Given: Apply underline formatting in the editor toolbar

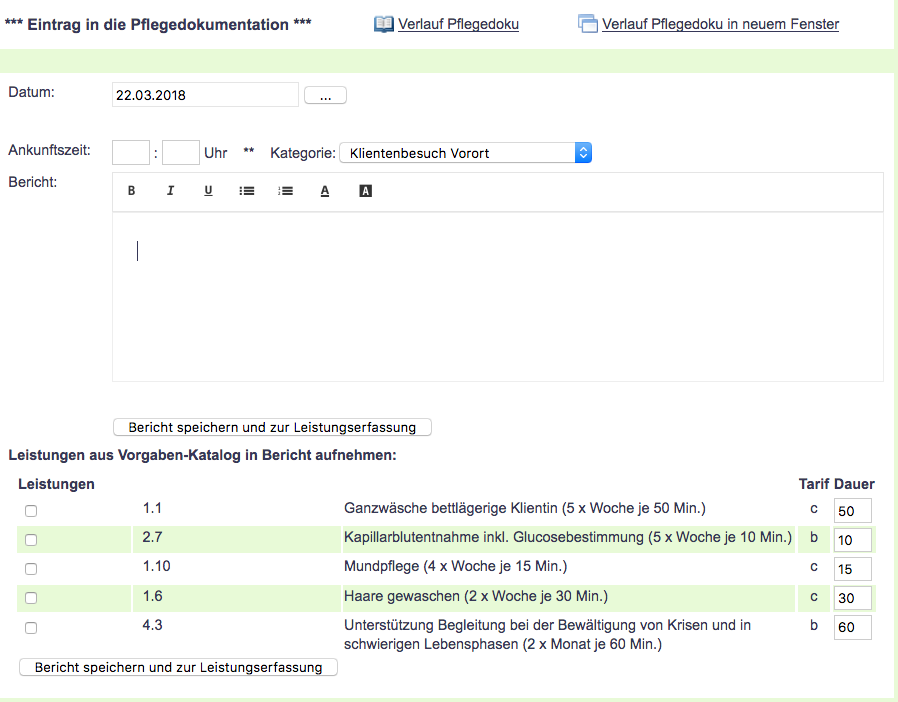Looking at the screenshot, I should [208, 191].
